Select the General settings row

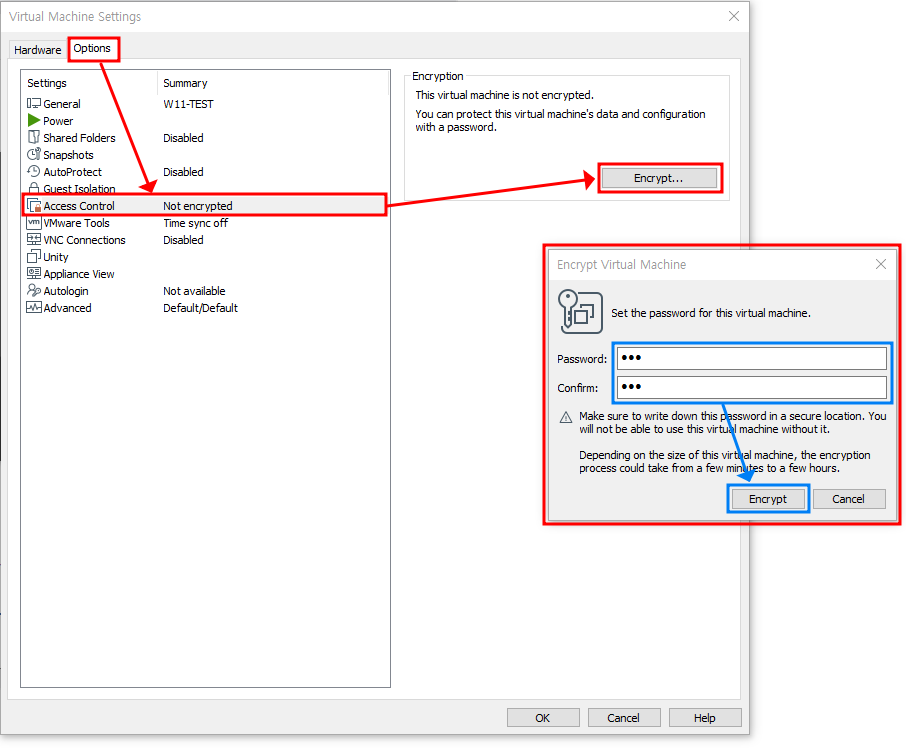pyautogui.click(x=205, y=104)
